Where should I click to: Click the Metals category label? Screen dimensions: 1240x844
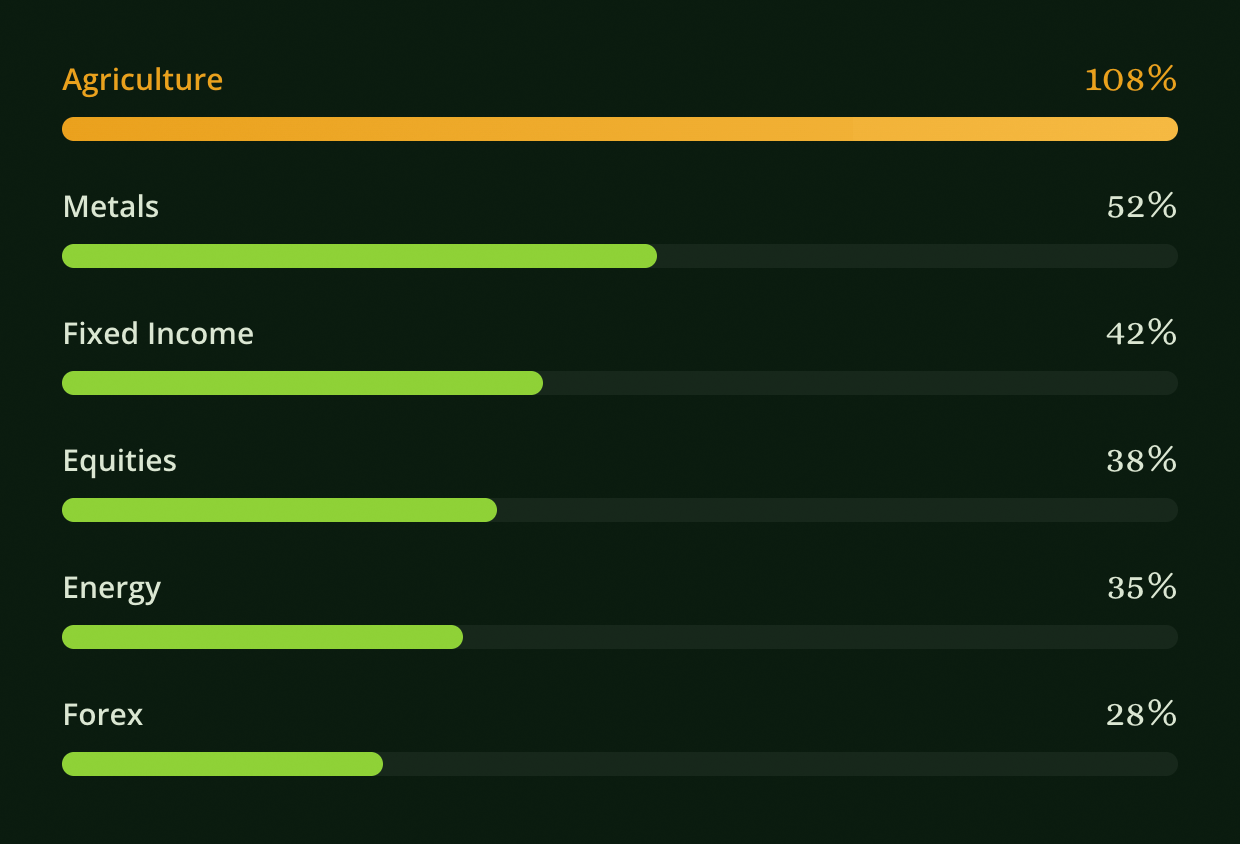click(111, 206)
